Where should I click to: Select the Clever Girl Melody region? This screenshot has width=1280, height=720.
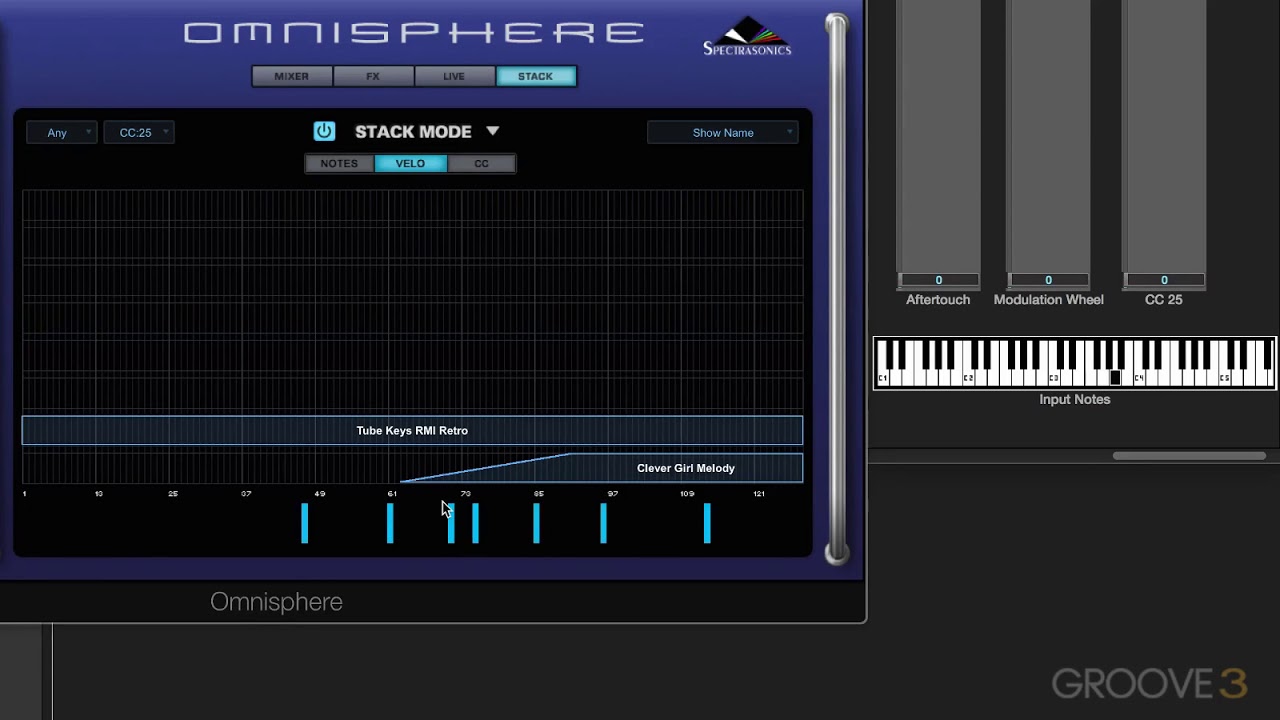[x=685, y=468]
